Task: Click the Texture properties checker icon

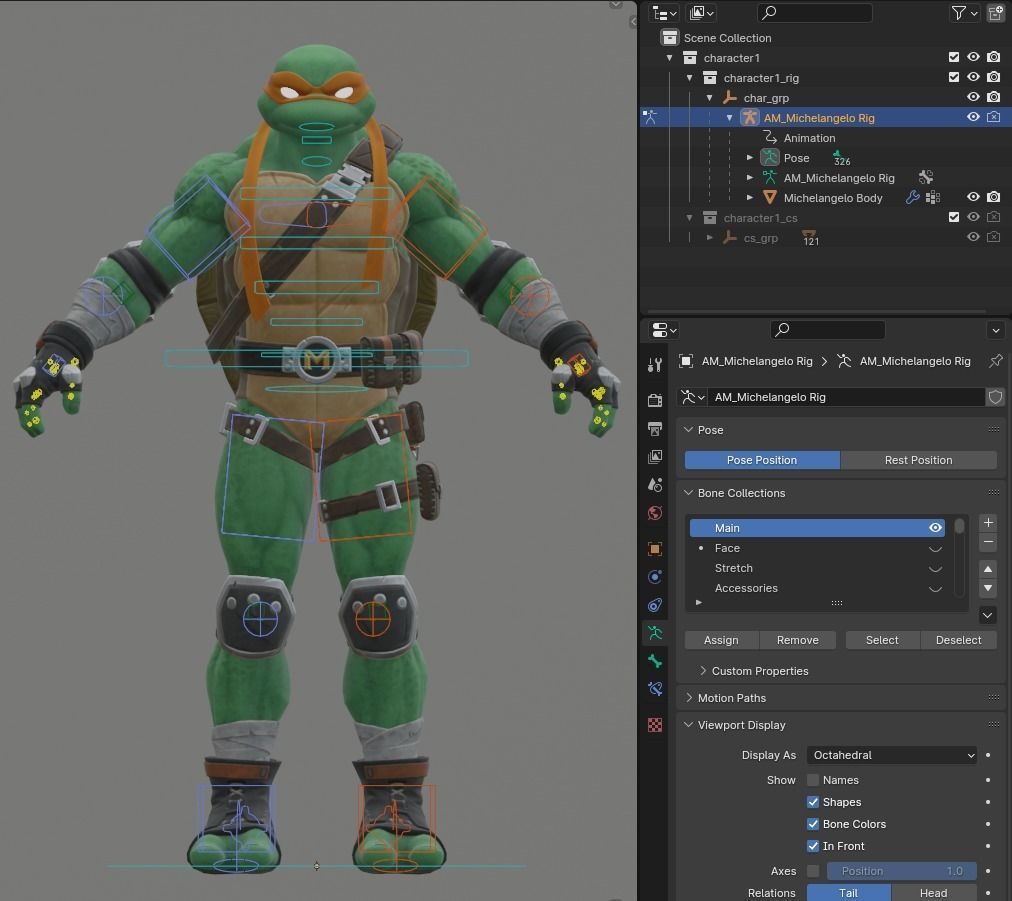Action: pyautogui.click(x=654, y=725)
